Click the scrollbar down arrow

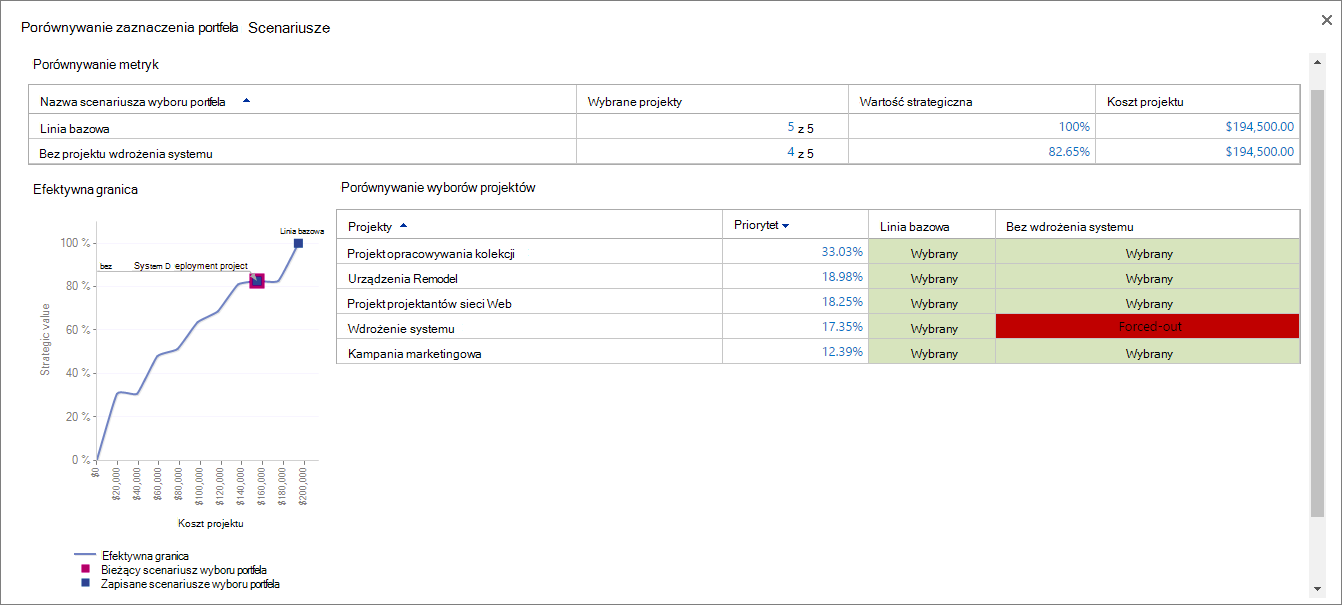point(1318,588)
